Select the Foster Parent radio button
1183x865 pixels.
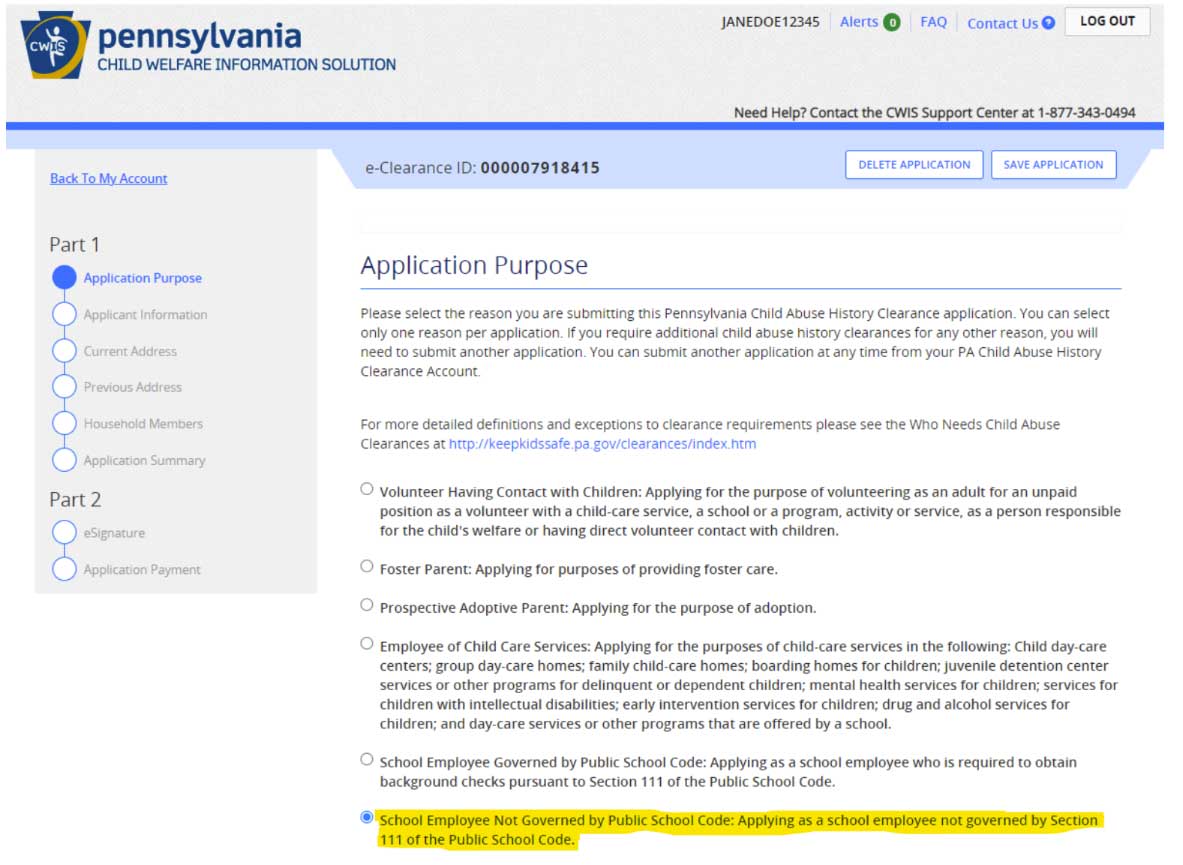tap(364, 566)
